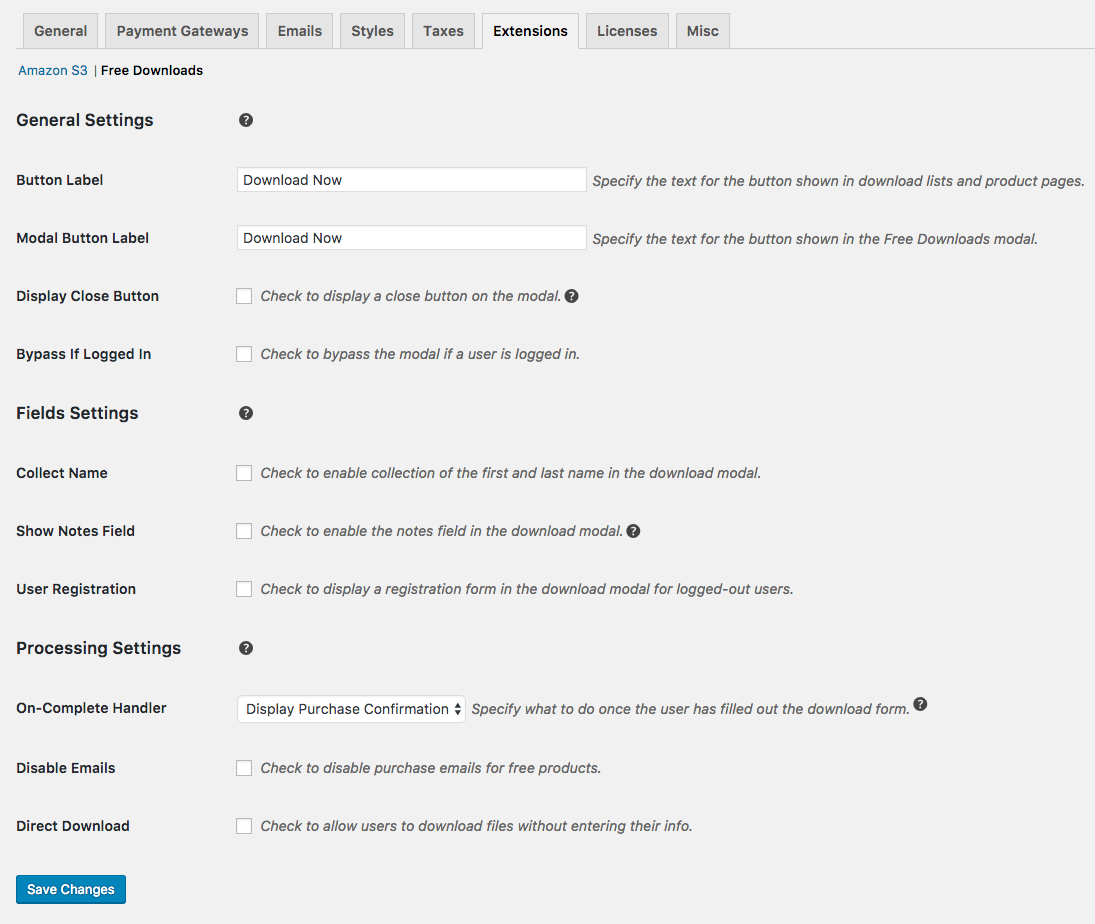
Task: Click help icon after On-Complete Handler description
Action: [920, 705]
